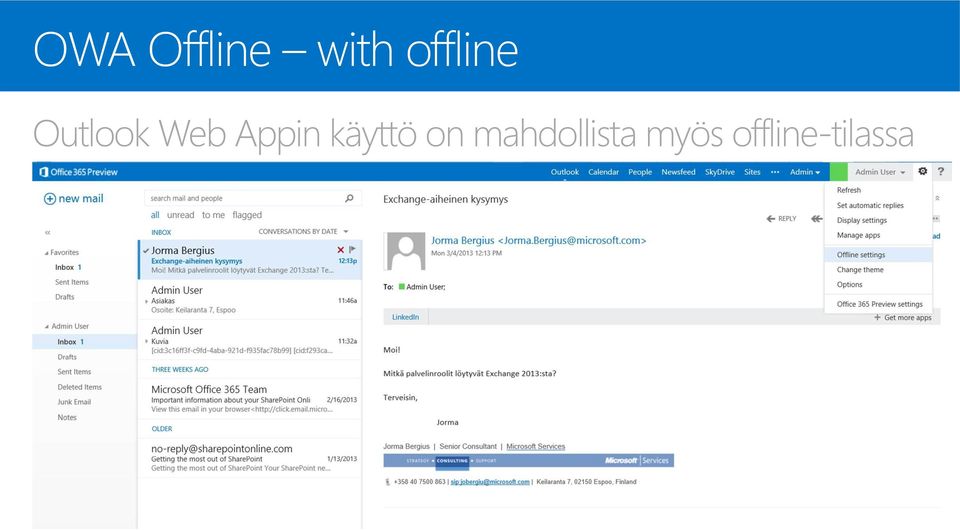Collapse the Favorites folder group
This screenshot has width=960, height=530.
(47, 253)
